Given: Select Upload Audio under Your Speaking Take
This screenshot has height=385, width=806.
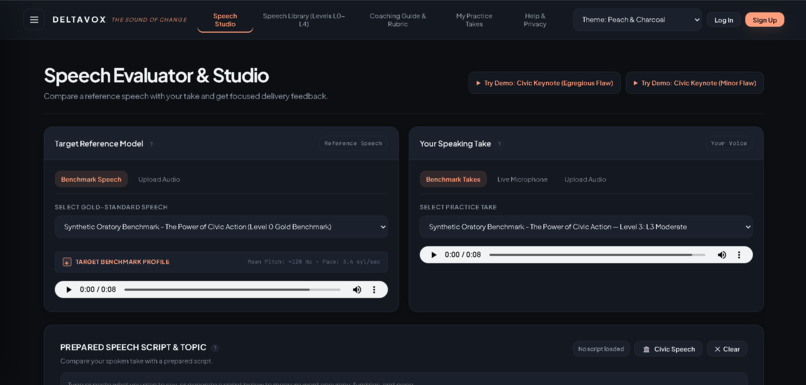Looking at the screenshot, I should 585,179.
